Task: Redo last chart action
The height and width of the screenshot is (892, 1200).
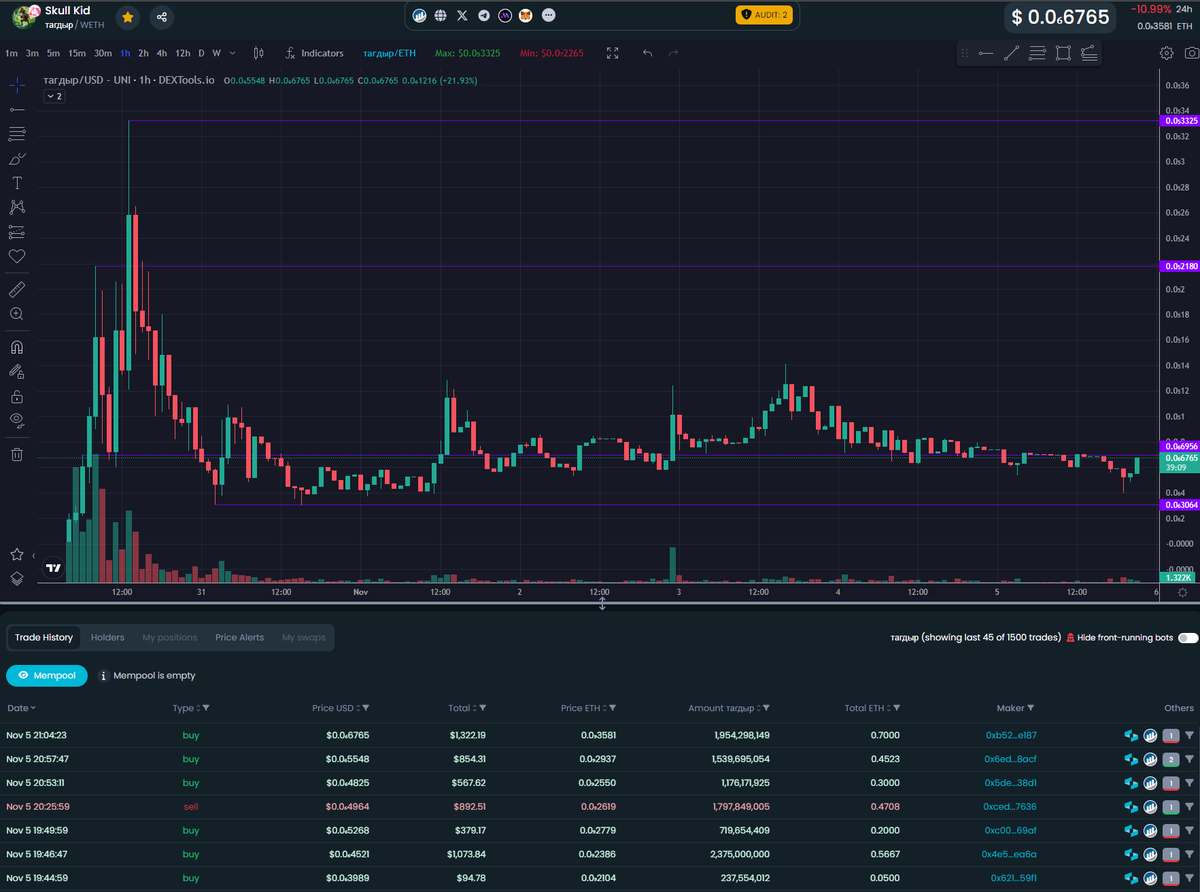Action: click(x=673, y=53)
